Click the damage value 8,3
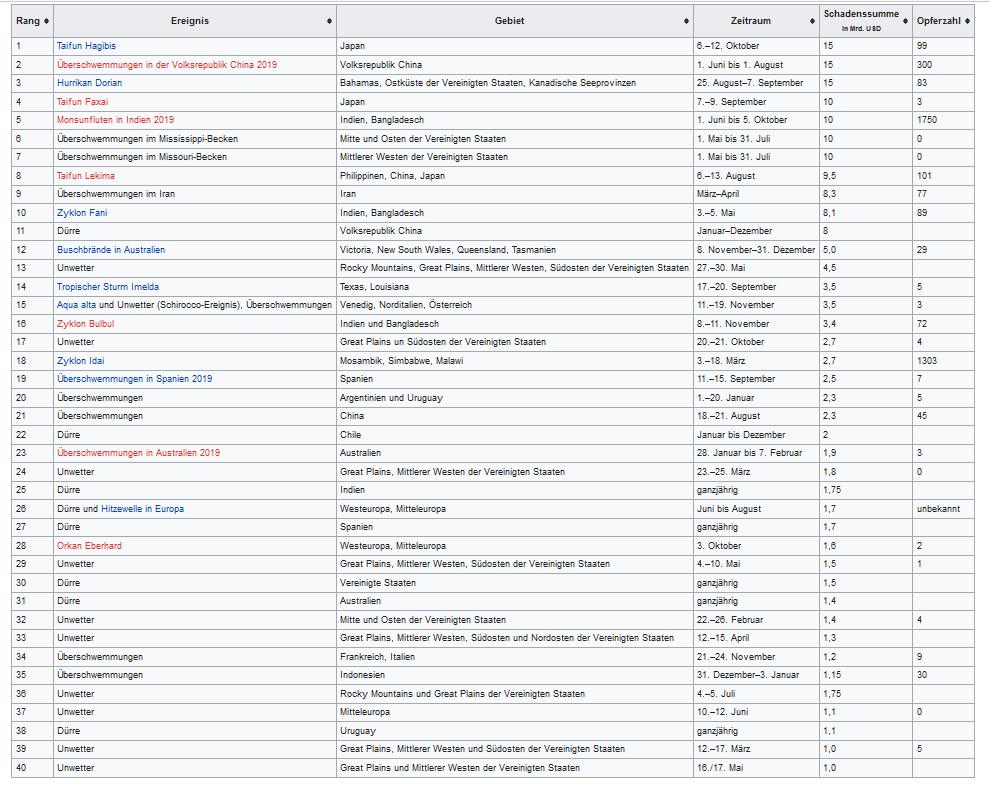 click(830, 194)
